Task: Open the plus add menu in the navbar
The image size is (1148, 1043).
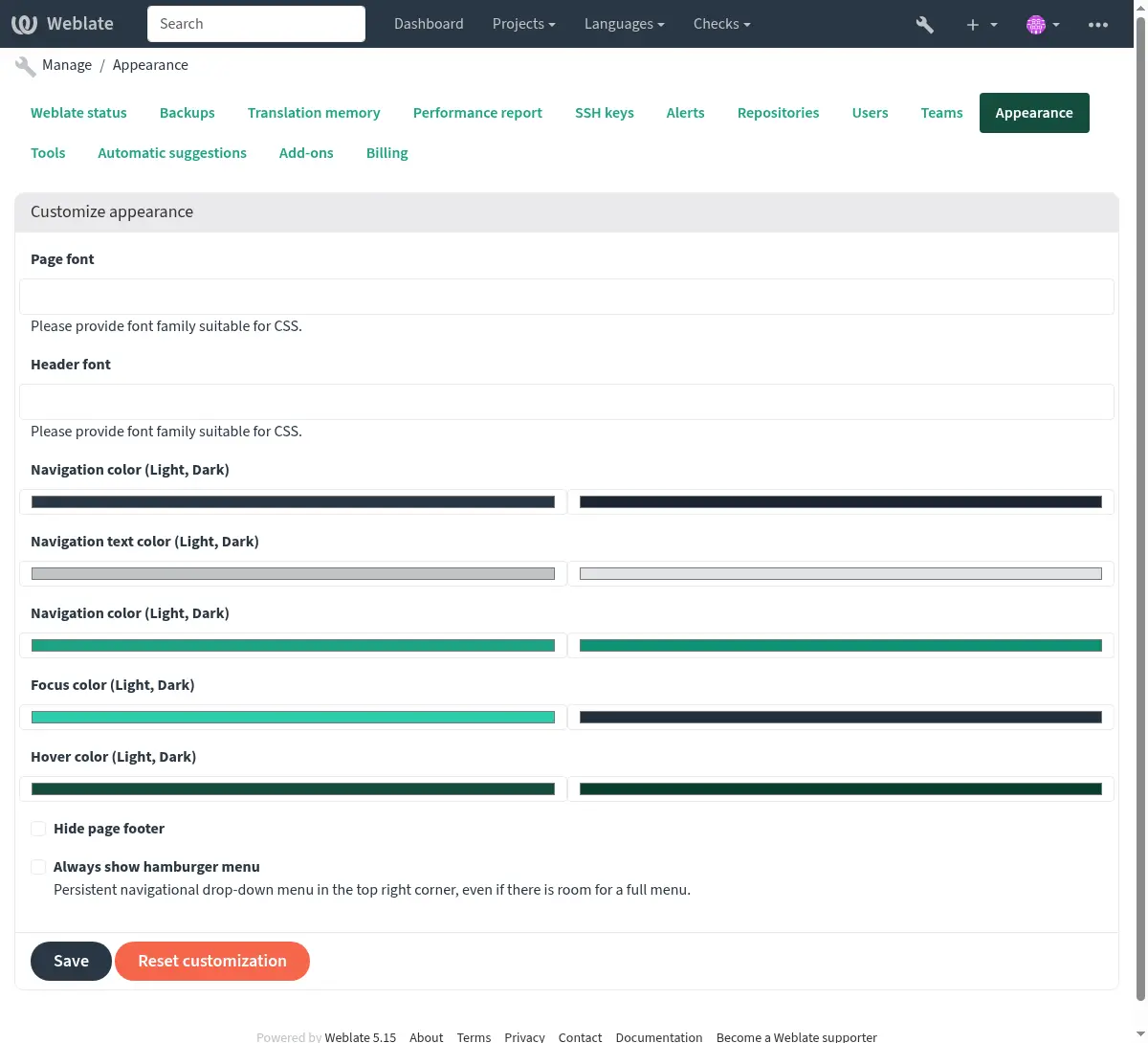Action: coord(981,24)
